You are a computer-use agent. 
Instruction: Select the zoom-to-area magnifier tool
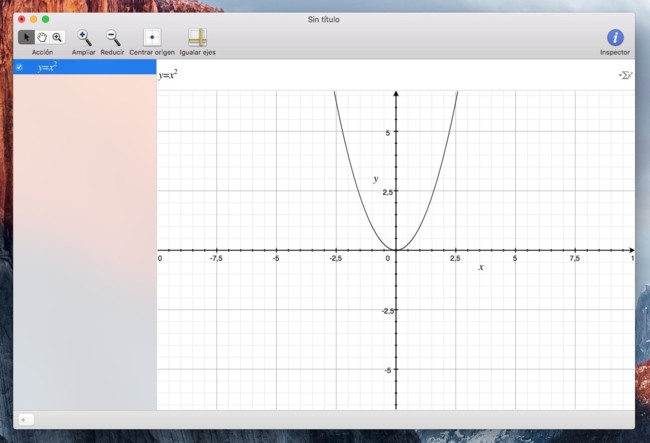click(57, 37)
